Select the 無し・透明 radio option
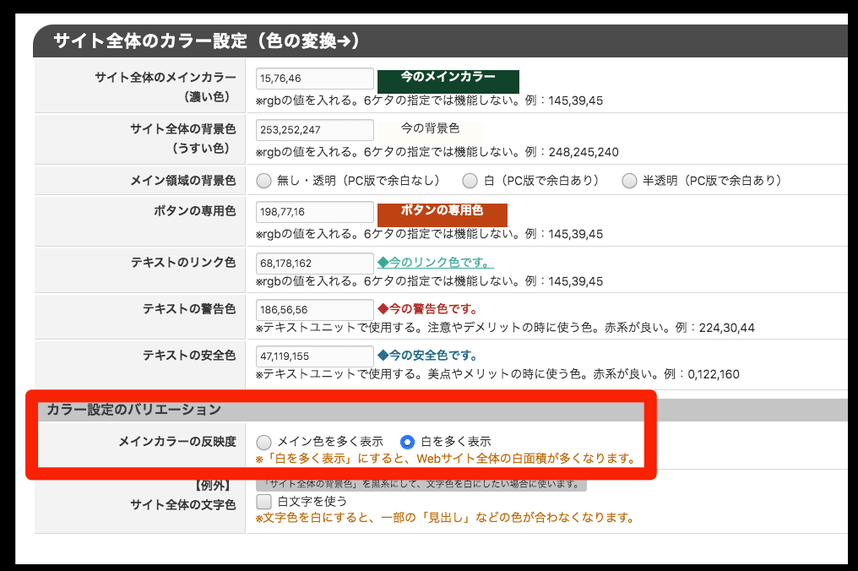The image size is (858, 571). 264,181
